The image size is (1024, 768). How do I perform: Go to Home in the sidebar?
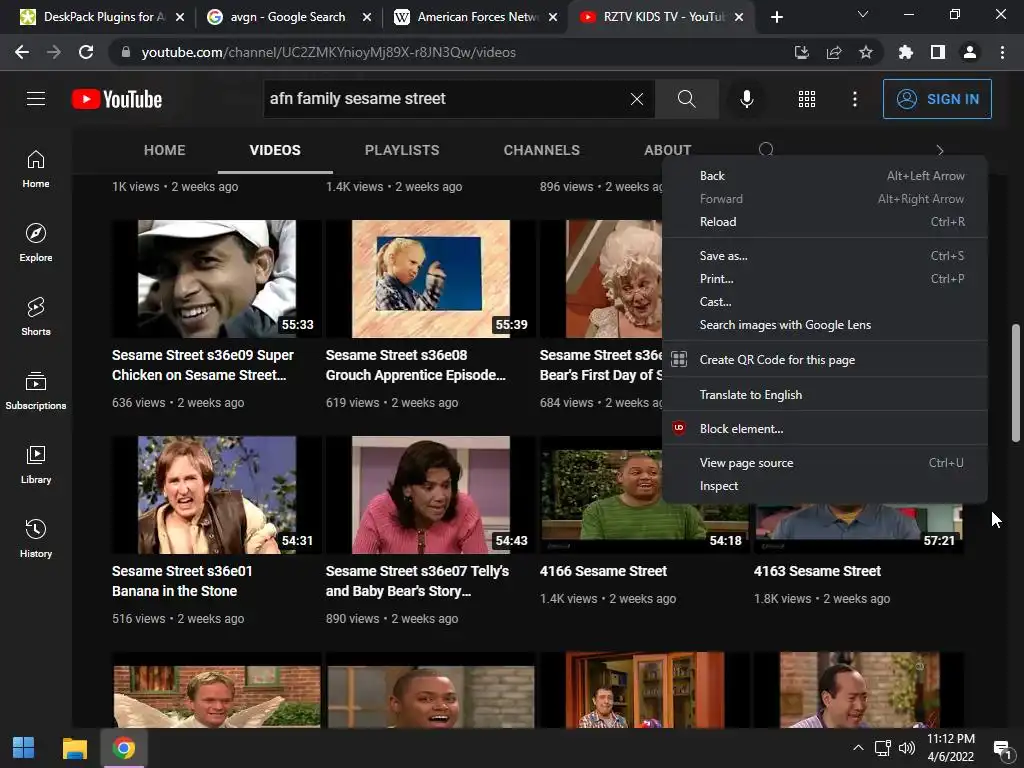[36, 168]
